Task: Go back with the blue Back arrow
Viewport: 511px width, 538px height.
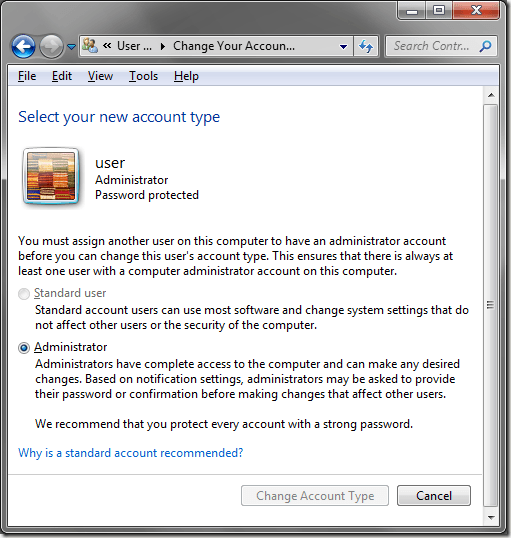Action: (x=23, y=46)
